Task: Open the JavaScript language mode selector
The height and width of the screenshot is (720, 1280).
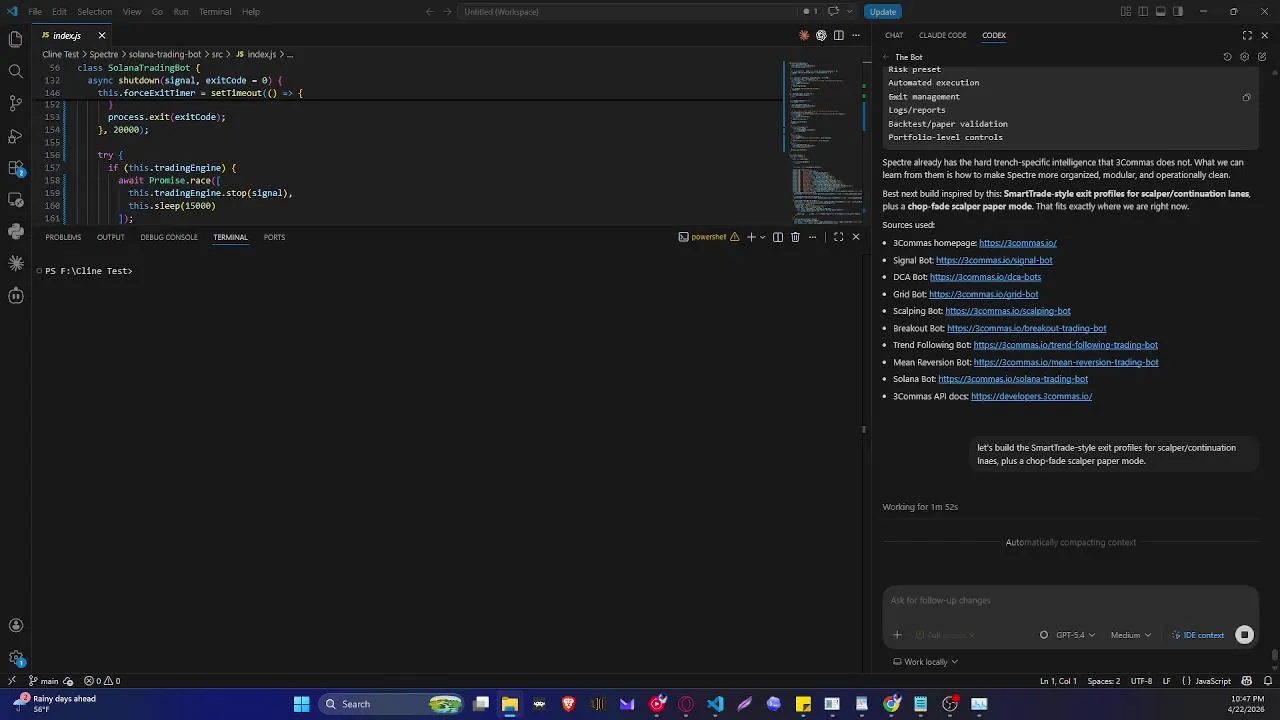Action: 1213,681
